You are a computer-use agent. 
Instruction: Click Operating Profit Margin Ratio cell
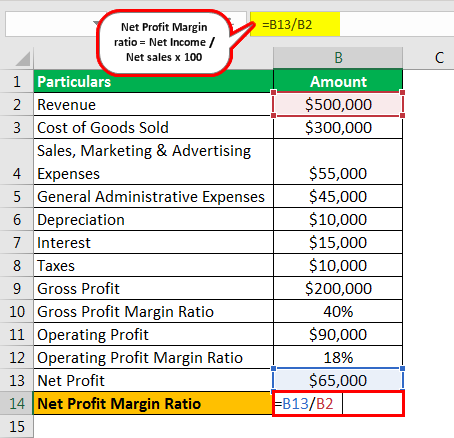click(153, 357)
